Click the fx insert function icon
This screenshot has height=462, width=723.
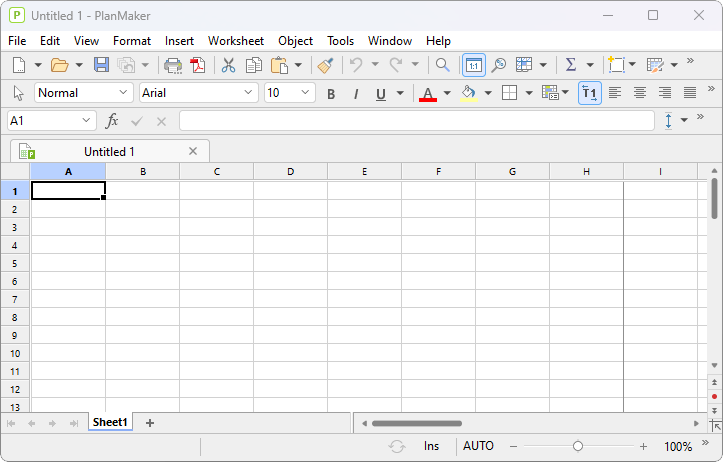112,121
